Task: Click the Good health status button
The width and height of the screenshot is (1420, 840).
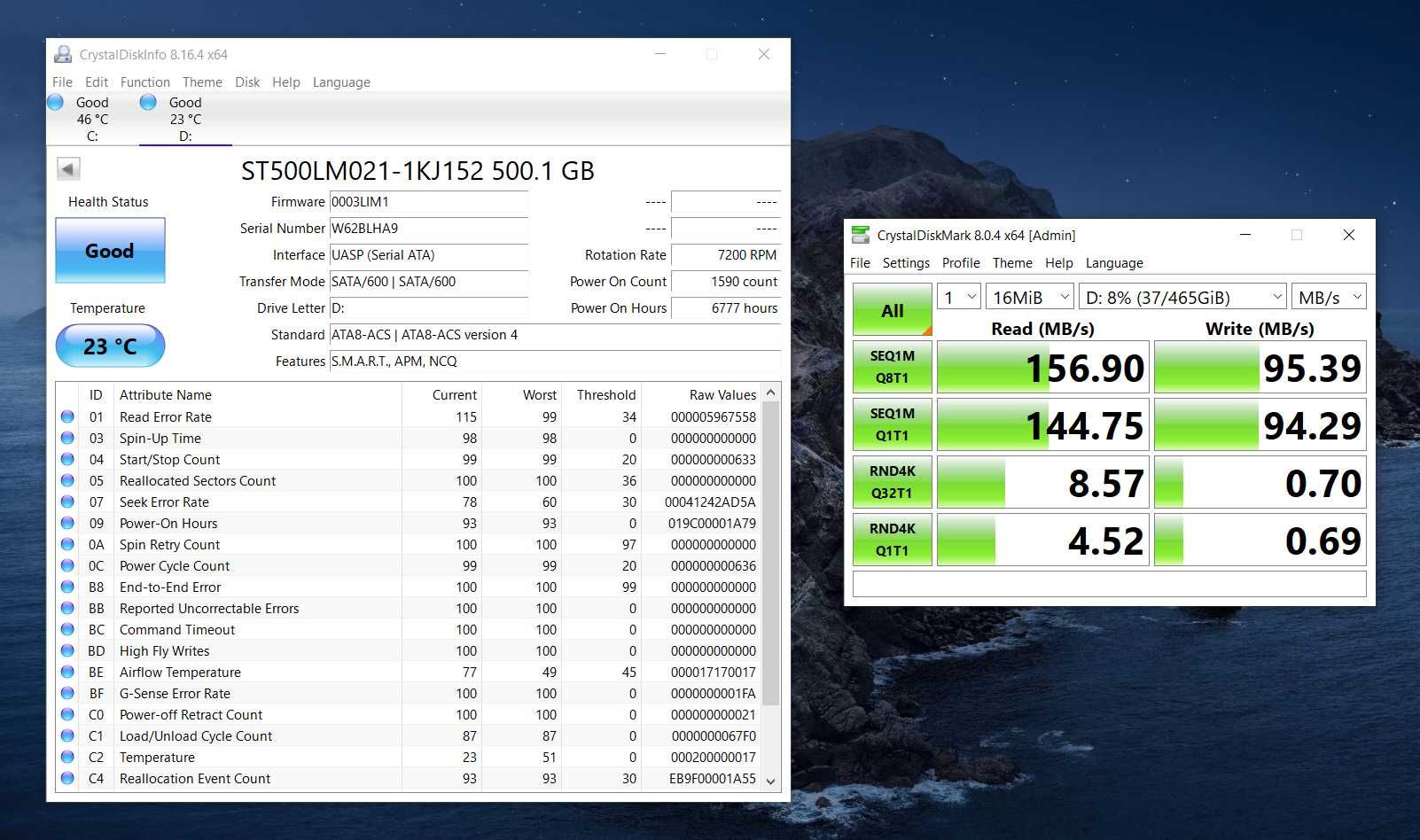Action: [110, 251]
